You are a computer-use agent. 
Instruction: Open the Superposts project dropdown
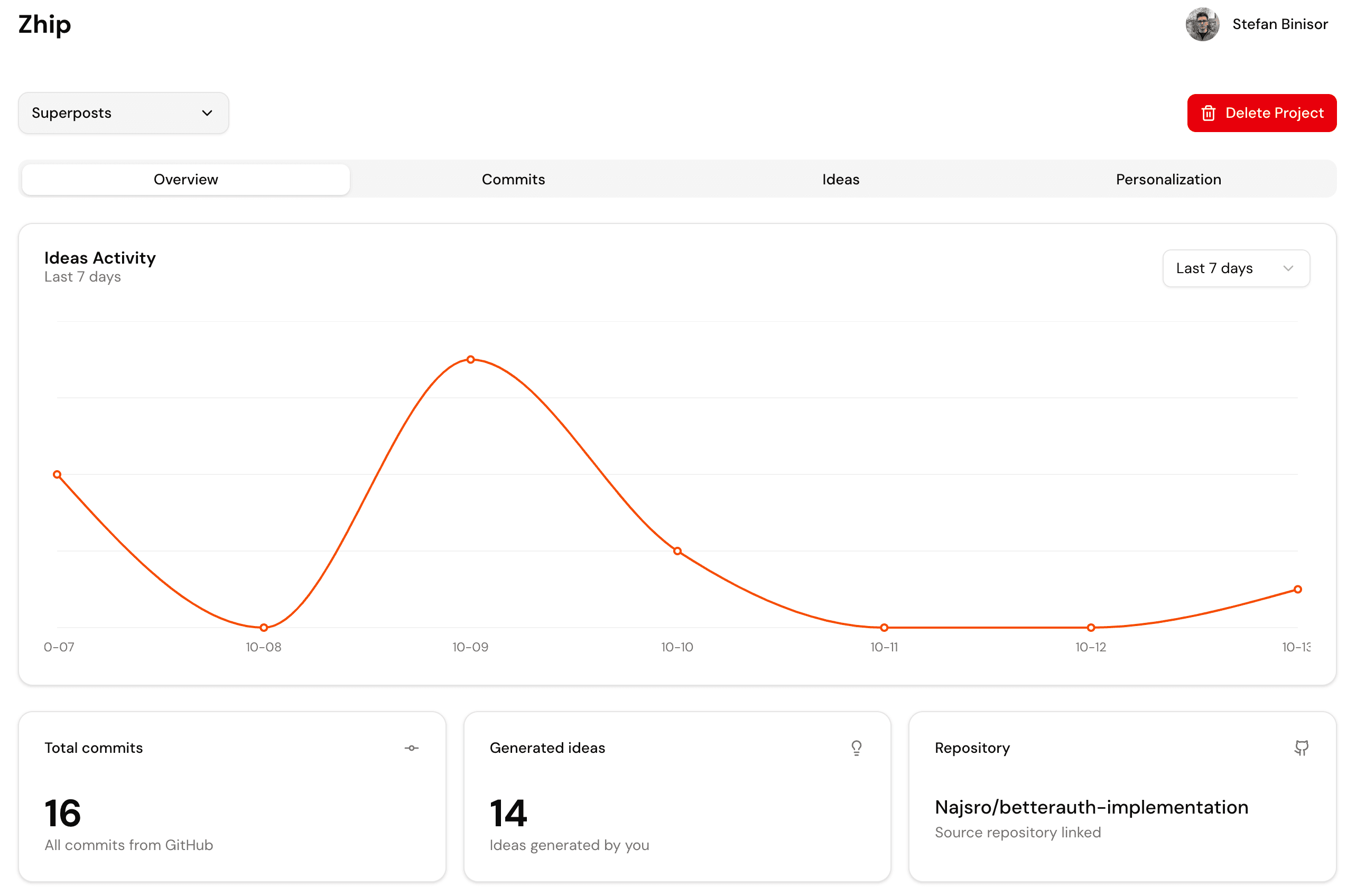pos(124,113)
